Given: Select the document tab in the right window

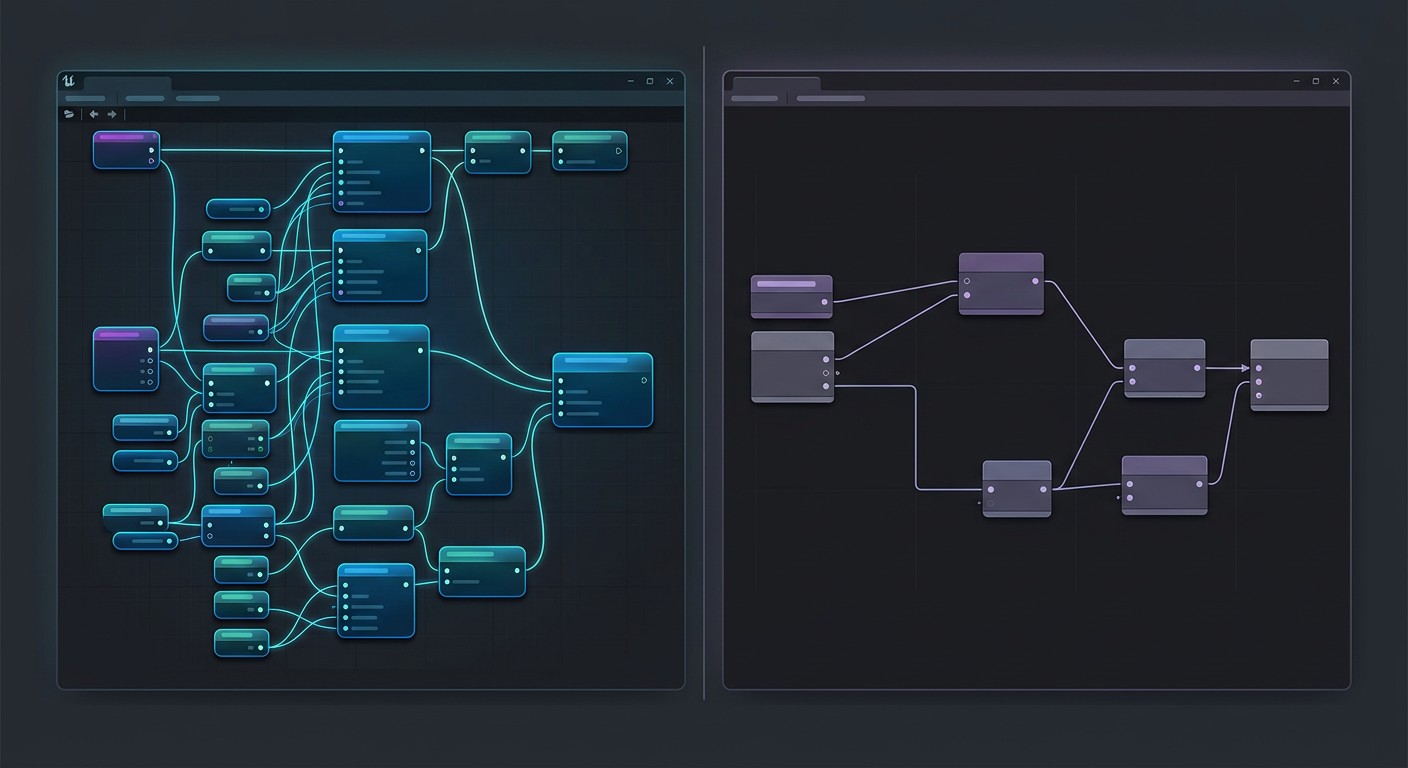Looking at the screenshot, I should (x=776, y=83).
